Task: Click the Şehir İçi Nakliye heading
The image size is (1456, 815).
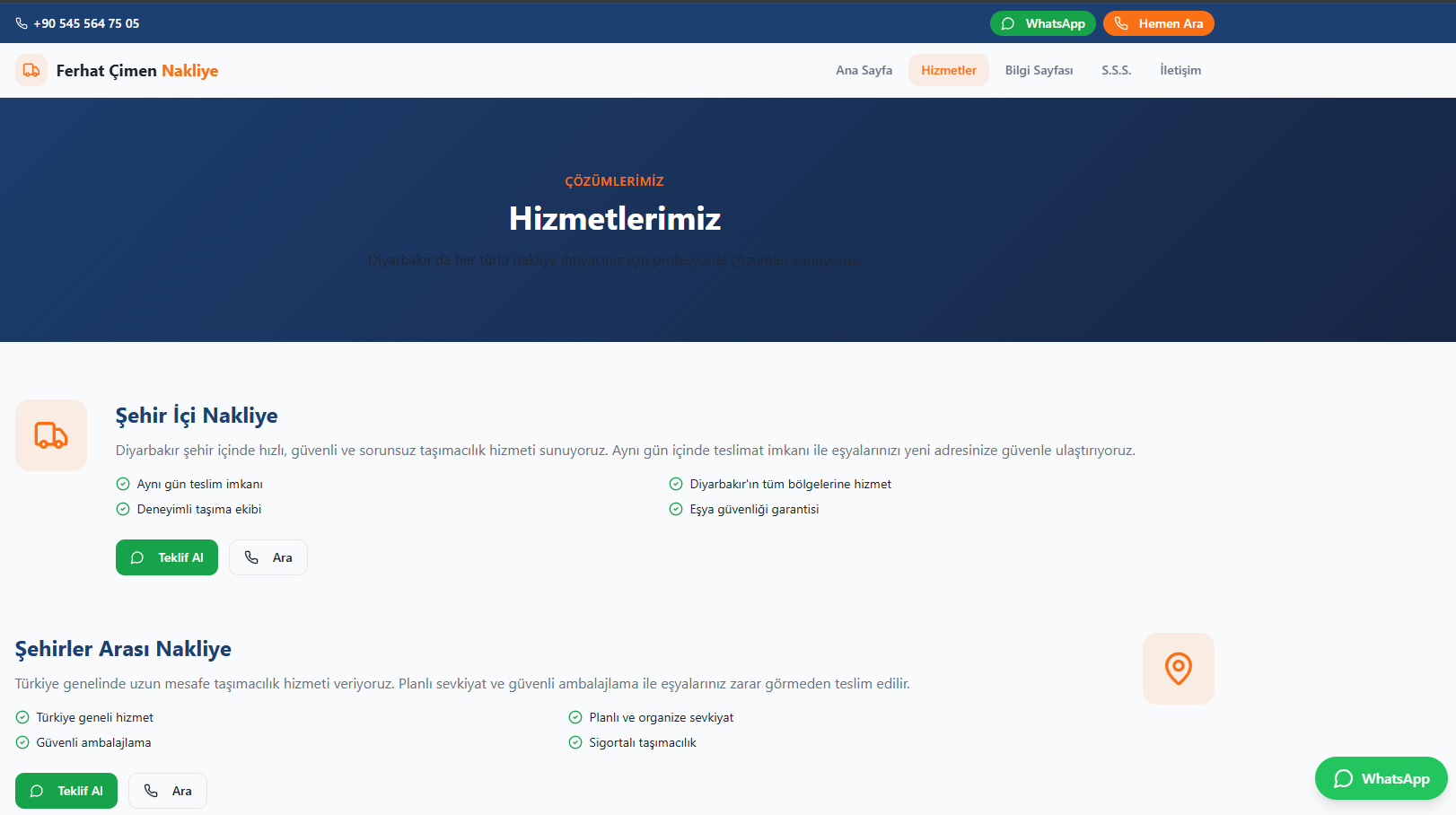Action: coord(197,416)
